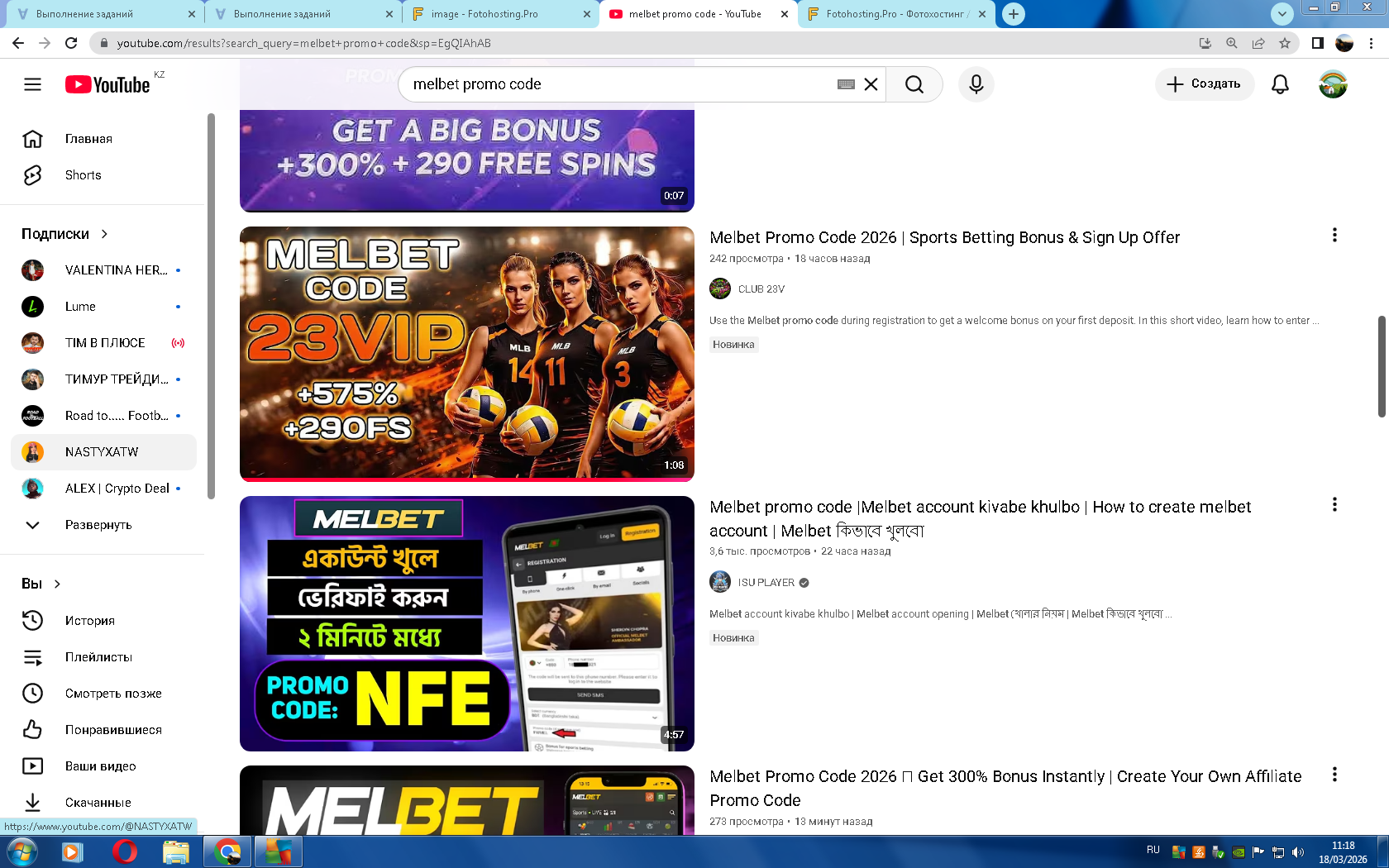
Task: Open NASTYXATW subscription channel
Action: coord(103,452)
